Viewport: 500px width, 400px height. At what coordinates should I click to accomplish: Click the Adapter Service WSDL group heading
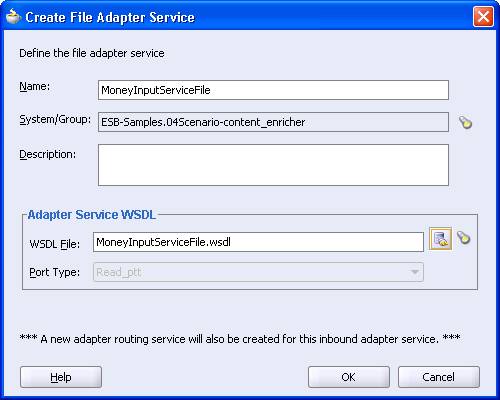[x=92, y=215]
